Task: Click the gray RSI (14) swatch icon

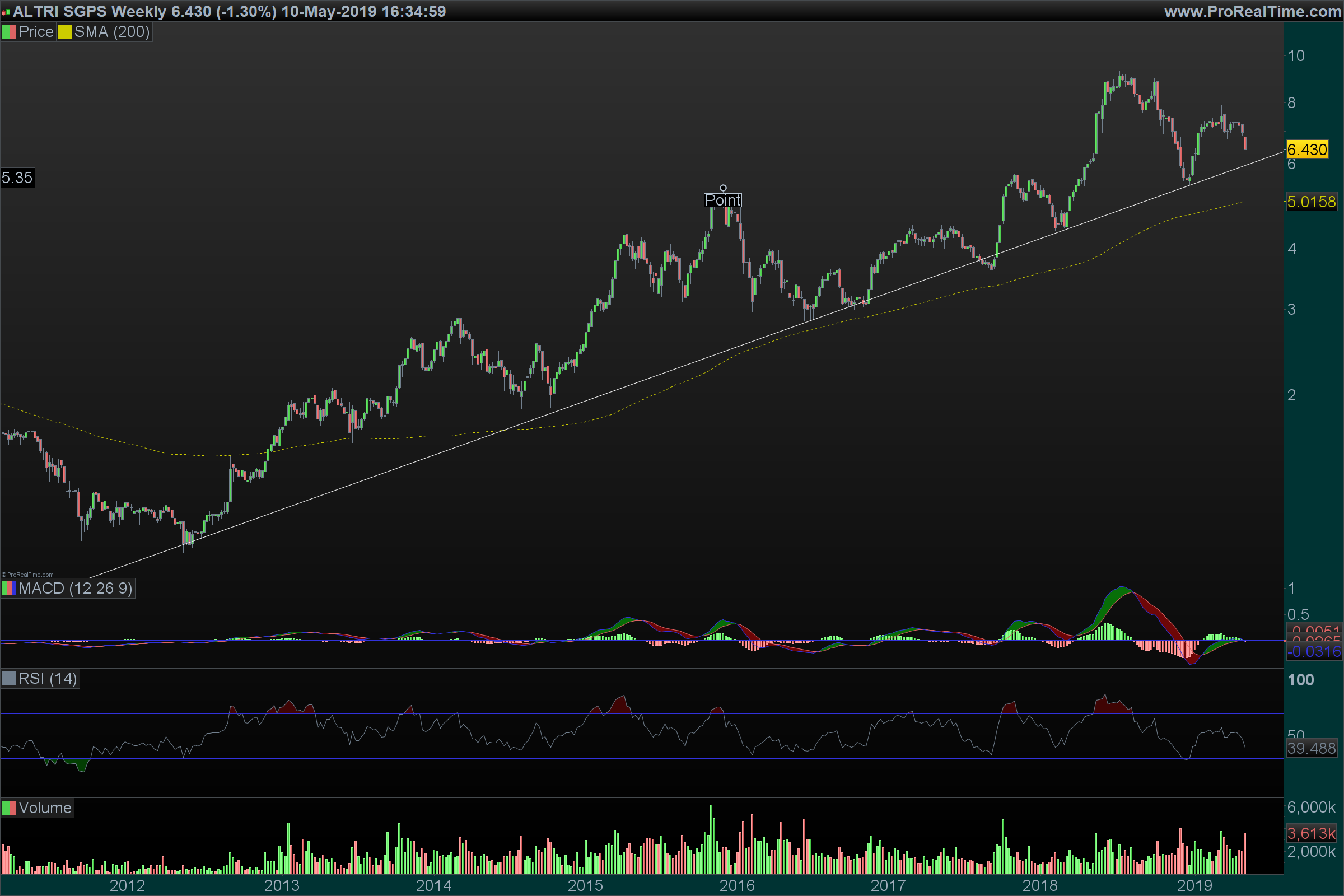Action: coord(9,679)
